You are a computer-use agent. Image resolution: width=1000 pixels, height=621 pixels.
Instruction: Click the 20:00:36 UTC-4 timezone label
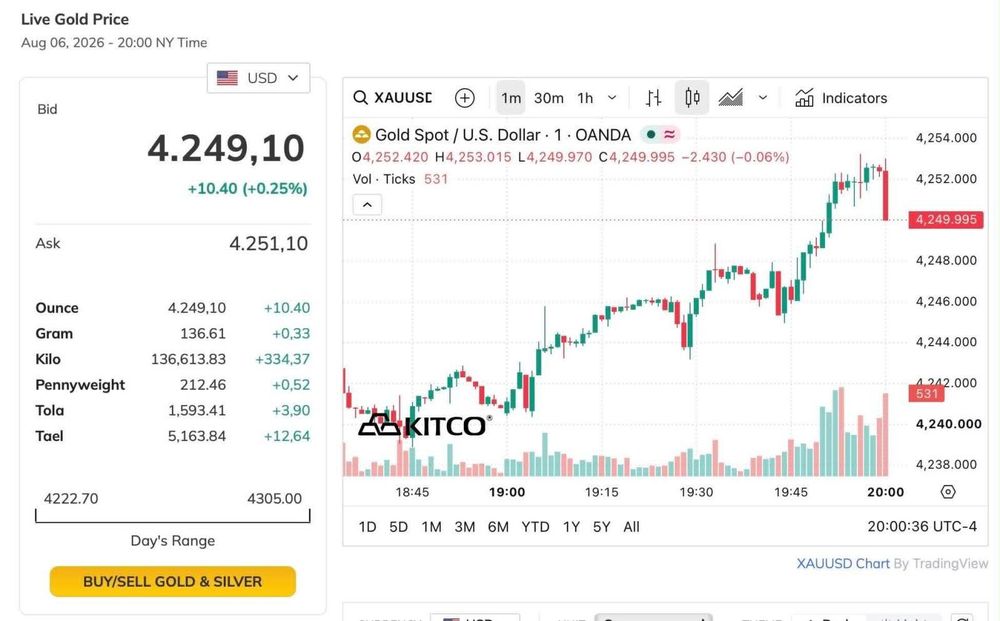pyautogui.click(x=922, y=527)
